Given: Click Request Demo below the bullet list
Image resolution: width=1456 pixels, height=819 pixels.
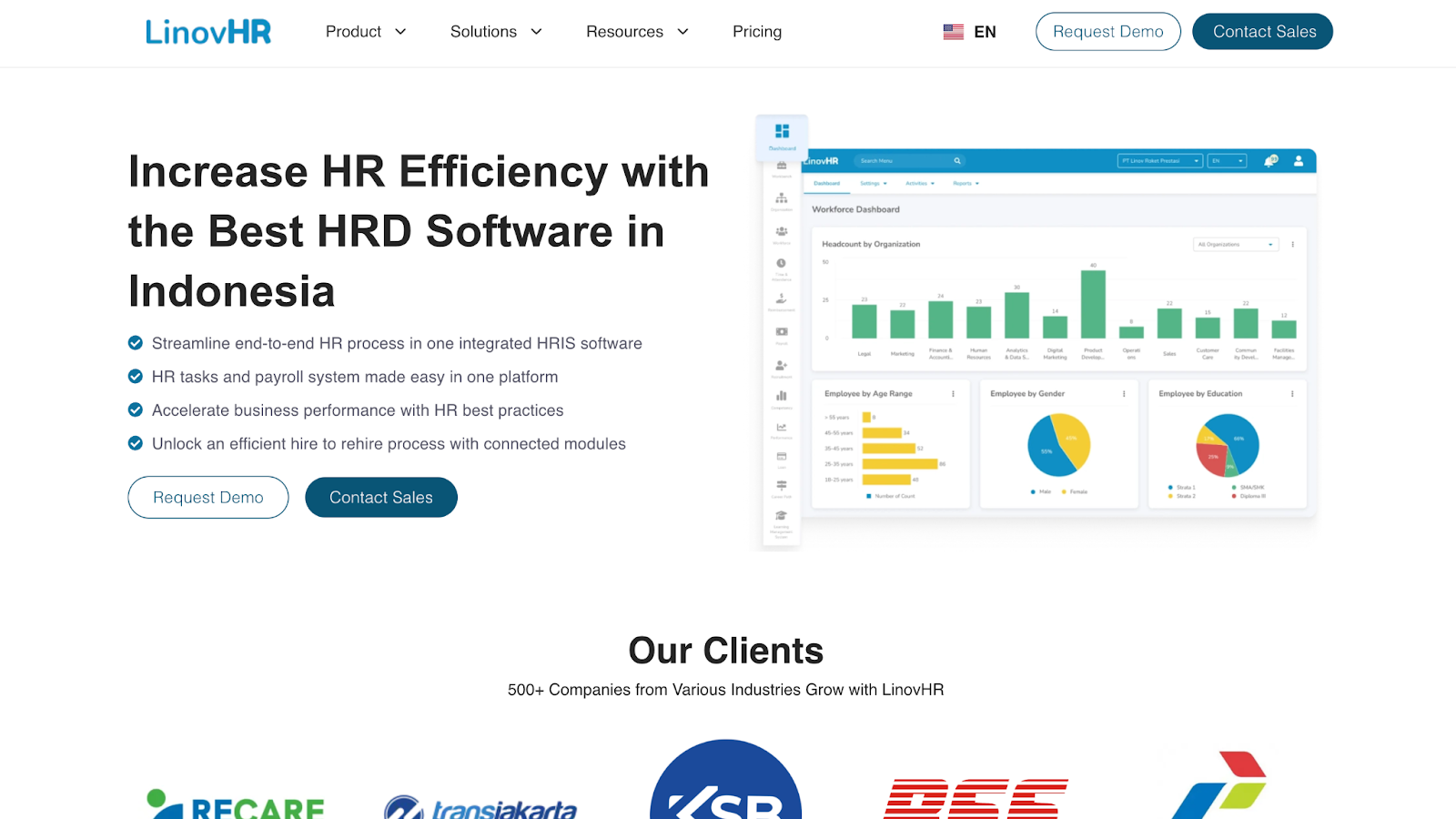Looking at the screenshot, I should point(208,497).
